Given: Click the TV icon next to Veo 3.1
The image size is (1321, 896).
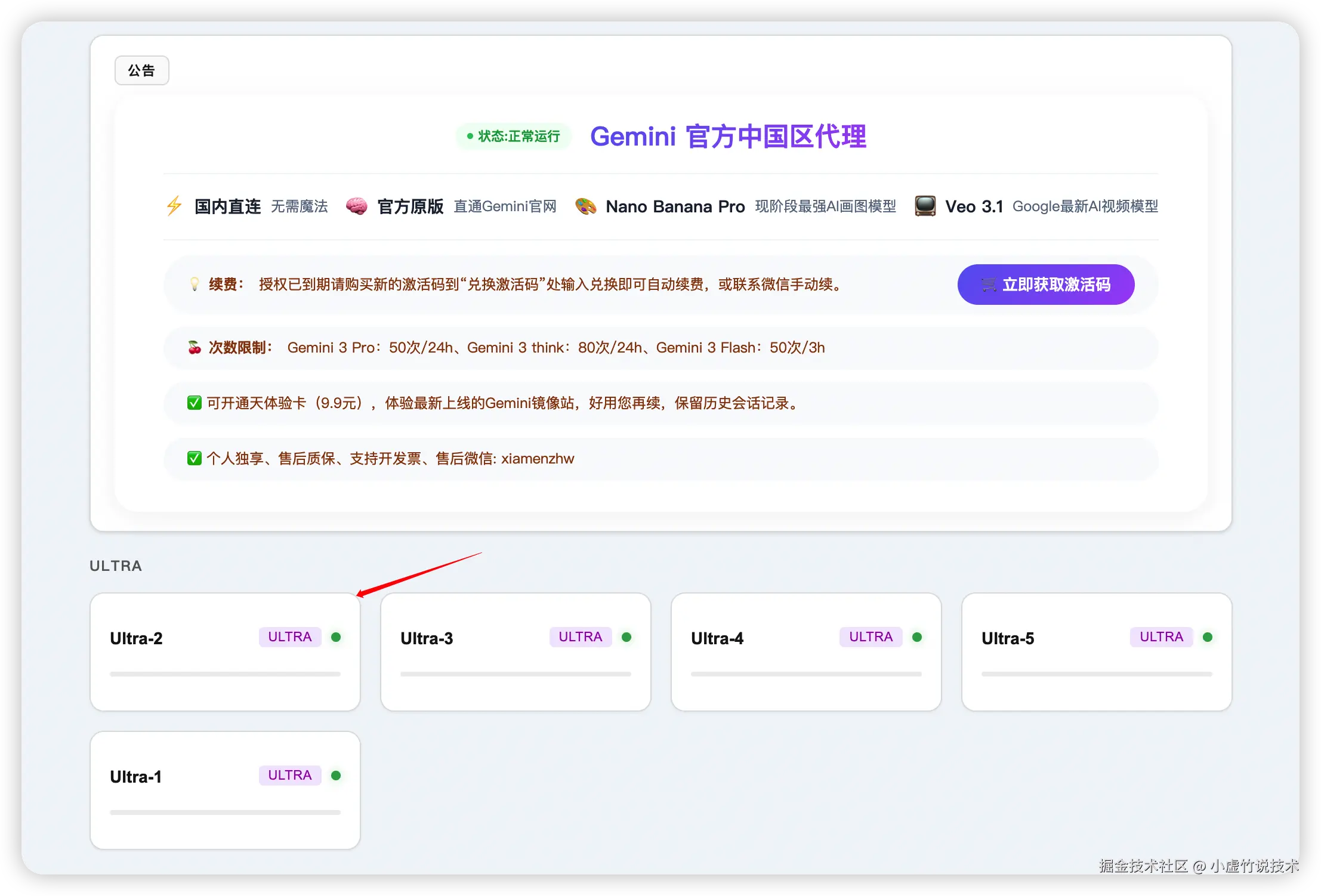Looking at the screenshot, I should click(924, 206).
